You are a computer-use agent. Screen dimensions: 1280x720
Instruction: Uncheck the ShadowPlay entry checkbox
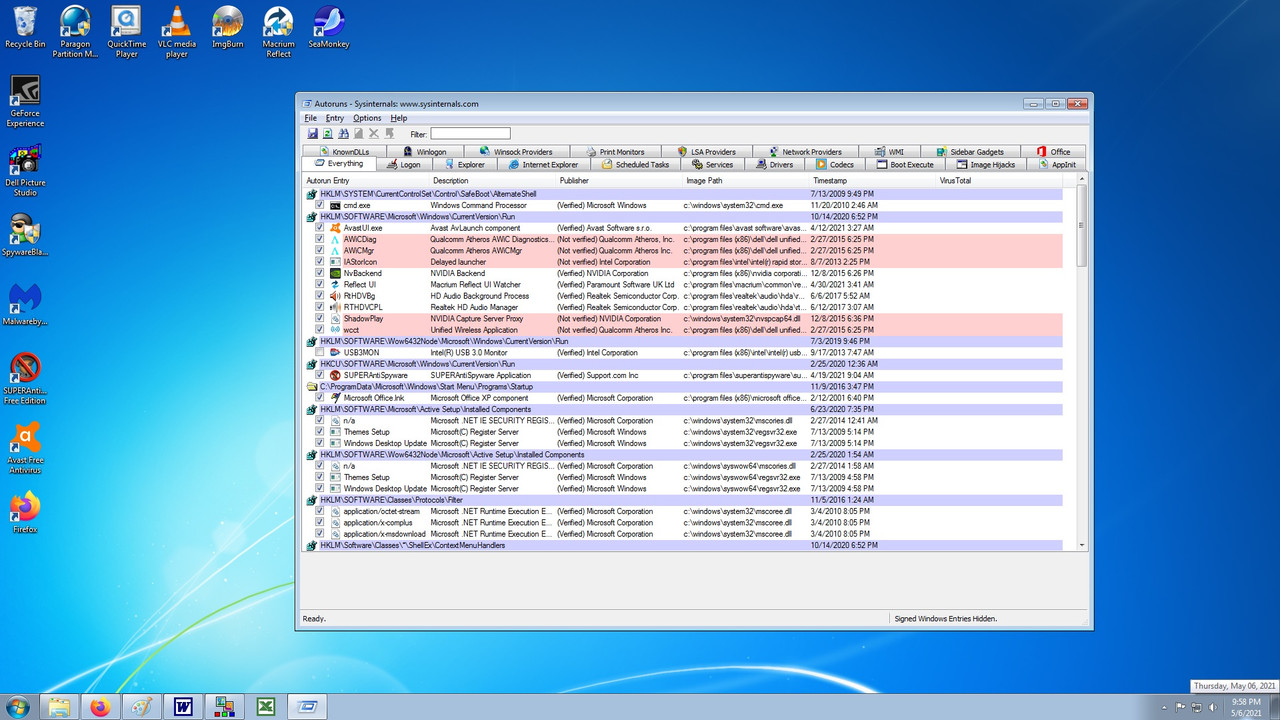click(x=320, y=318)
